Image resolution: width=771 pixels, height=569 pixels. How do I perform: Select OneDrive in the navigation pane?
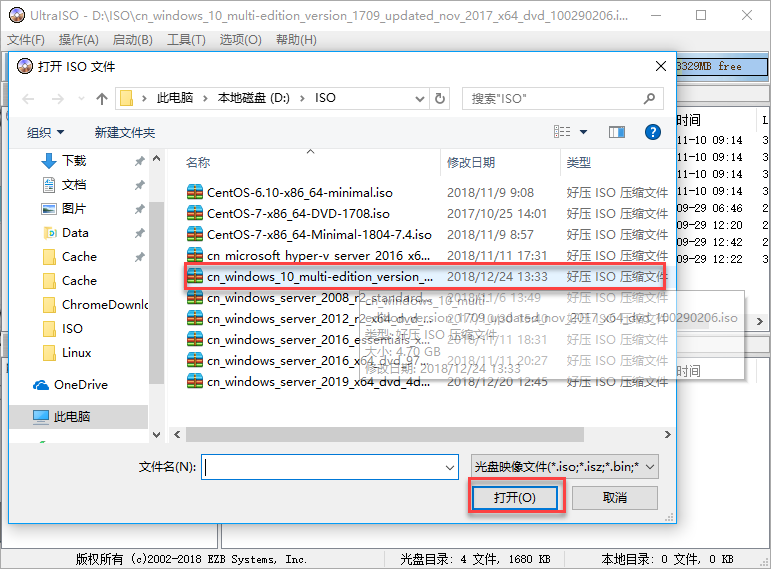coord(81,385)
